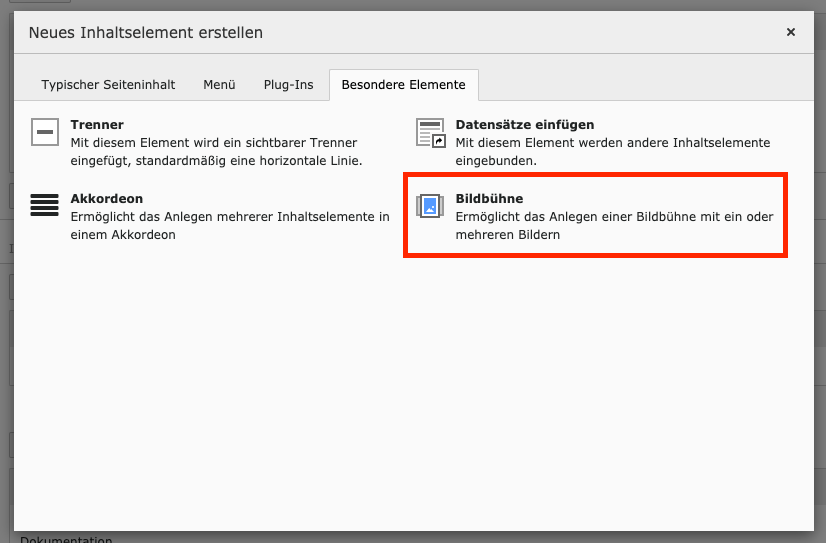Click the Trenner divider line icon
This screenshot has height=543, width=826.
(x=45, y=132)
